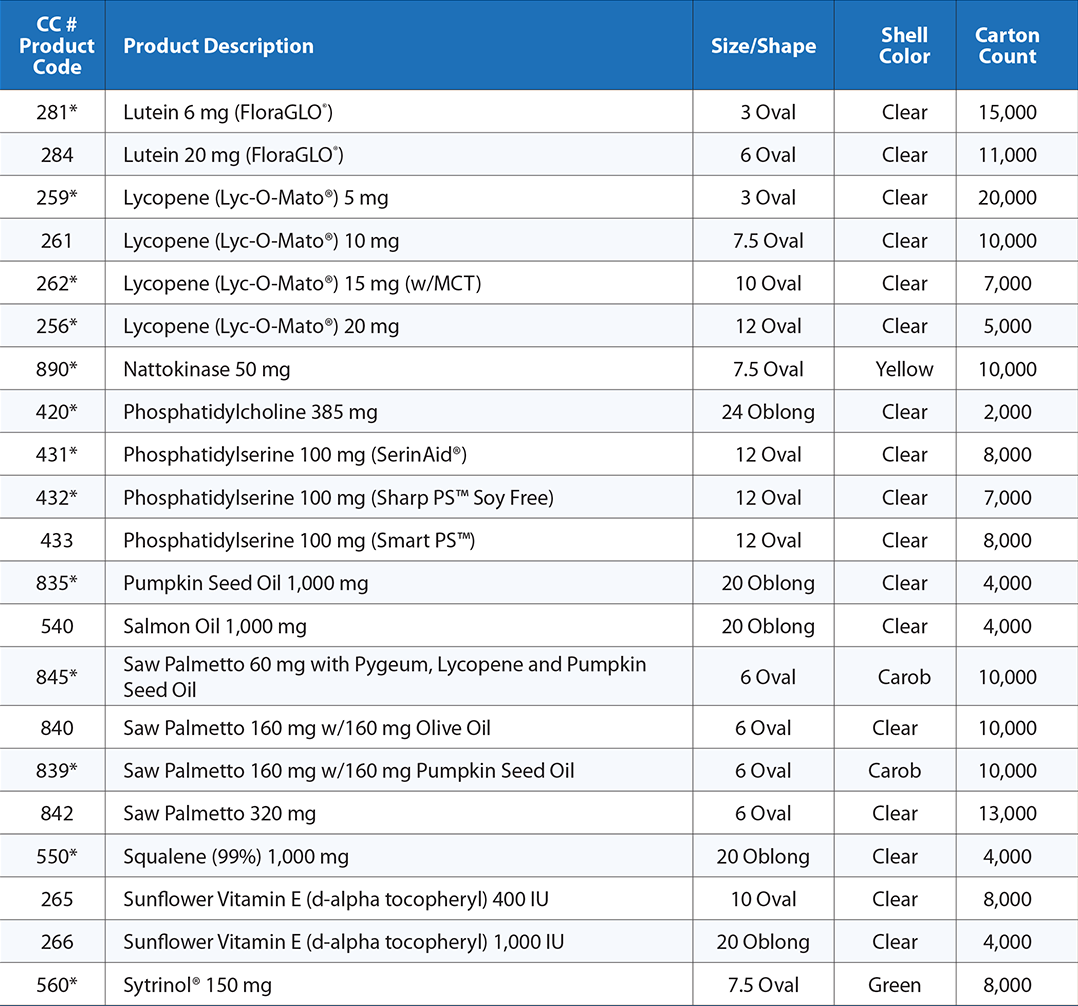Click 'Sunflower Vitamin E (d-alpha tocopheryl) 400 IU'
This screenshot has height=1006, width=1078.
(336, 899)
